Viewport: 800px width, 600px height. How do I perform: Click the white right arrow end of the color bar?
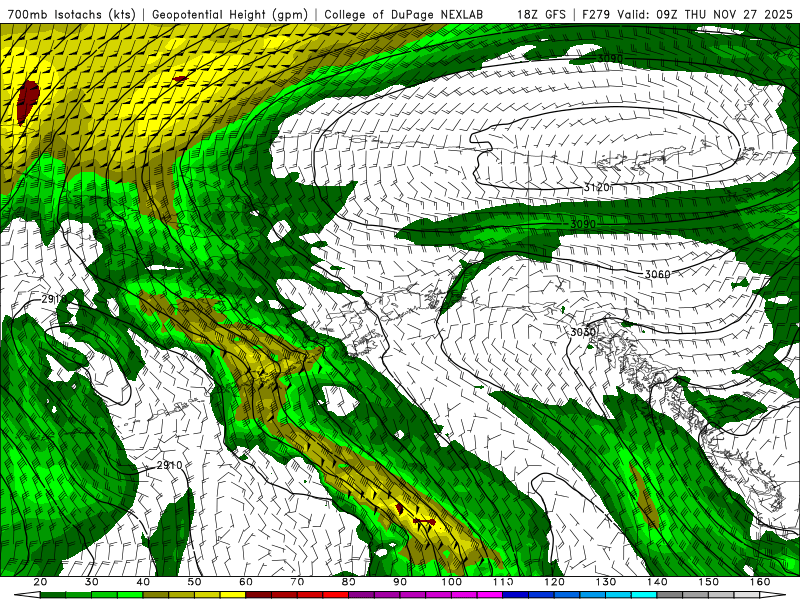tap(773, 595)
